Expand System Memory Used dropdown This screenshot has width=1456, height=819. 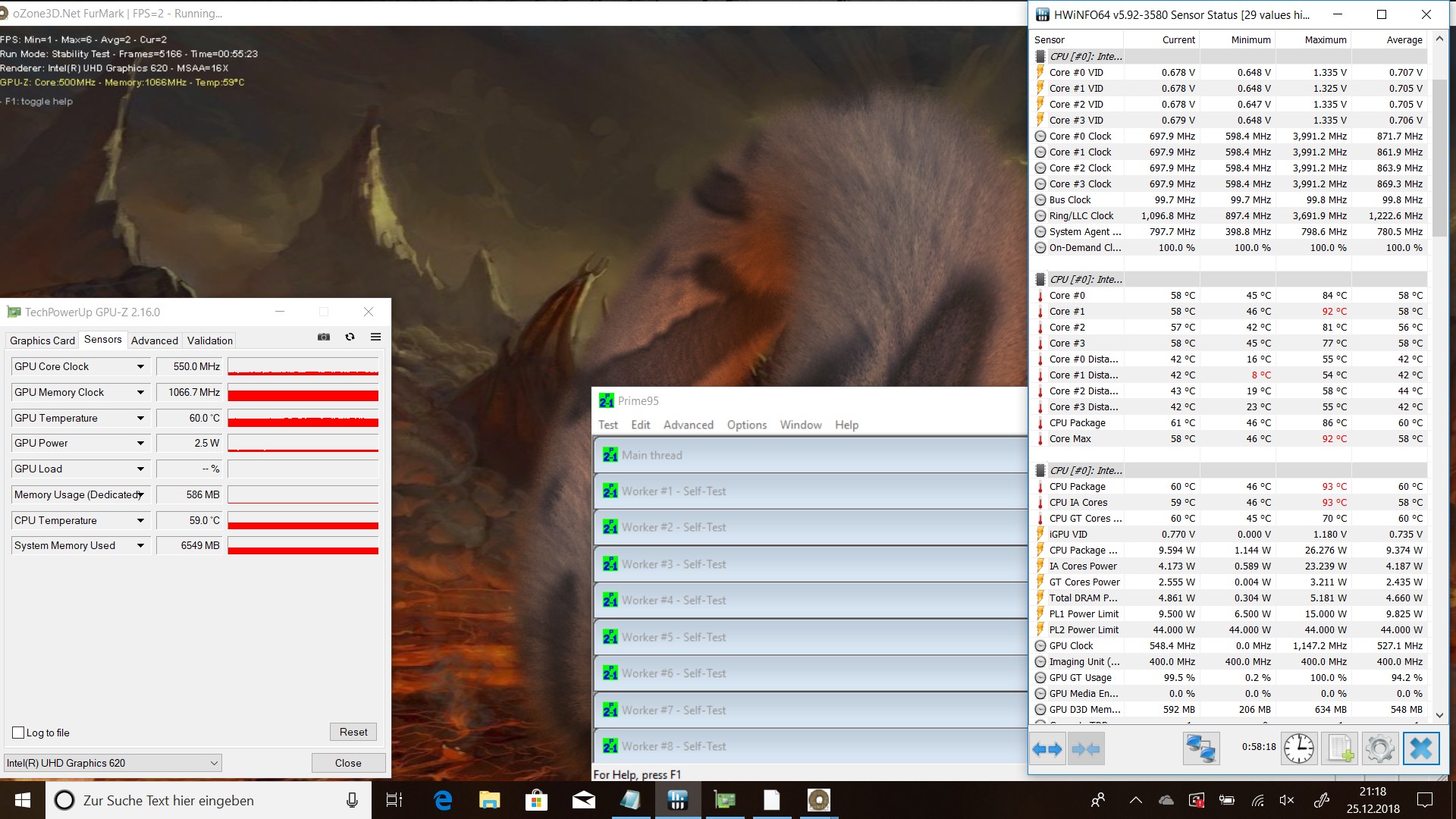(140, 546)
